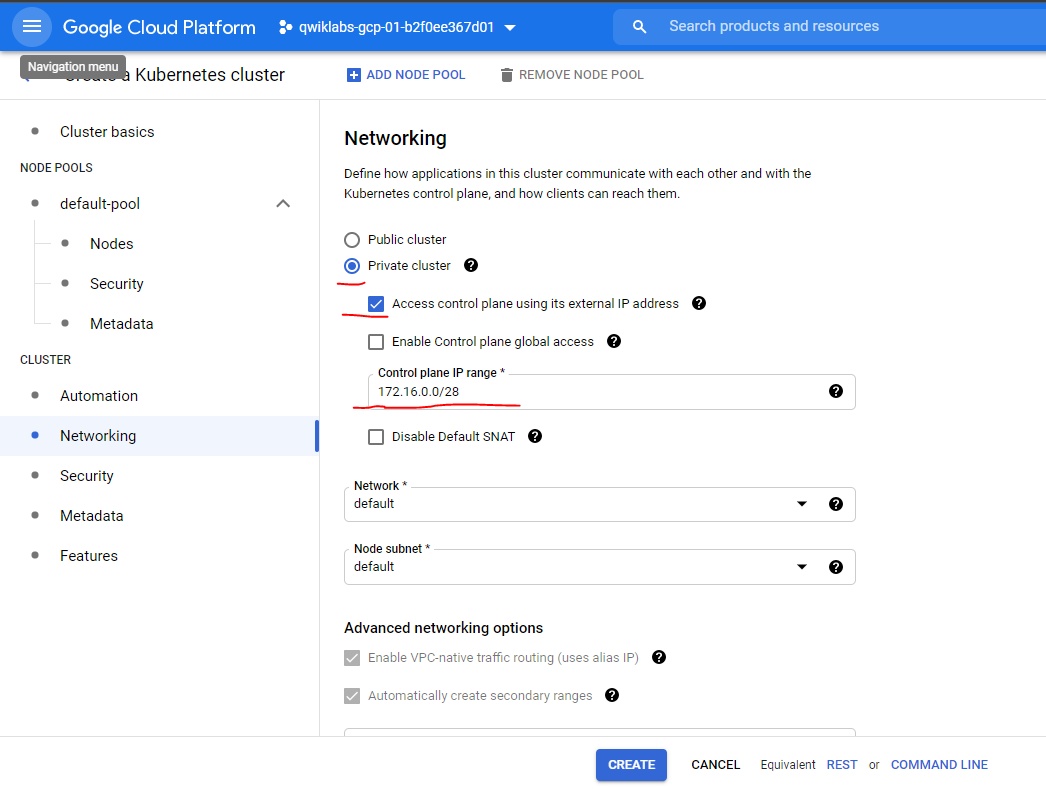Toggle Enable VPC-native traffic routing checkbox
This screenshot has height=789, width=1046.
(x=352, y=658)
